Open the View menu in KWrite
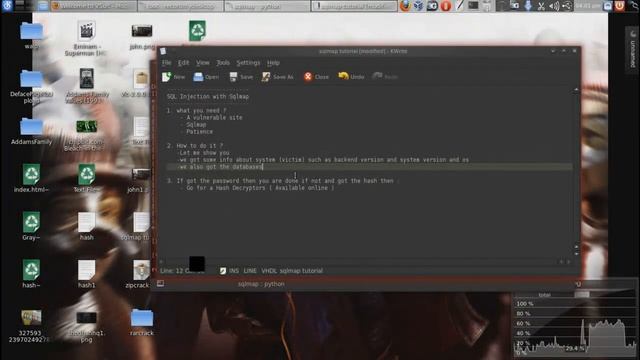 (202, 63)
